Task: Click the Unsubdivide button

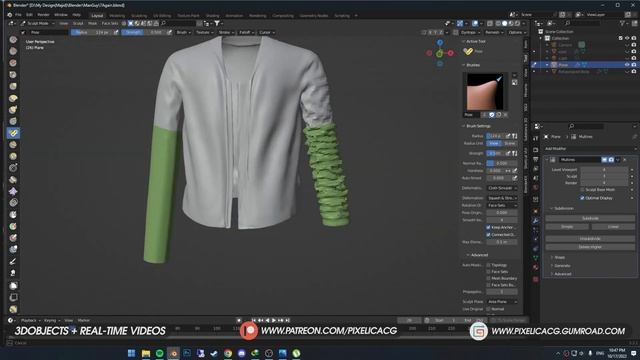Action: pyautogui.click(x=590, y=239)
